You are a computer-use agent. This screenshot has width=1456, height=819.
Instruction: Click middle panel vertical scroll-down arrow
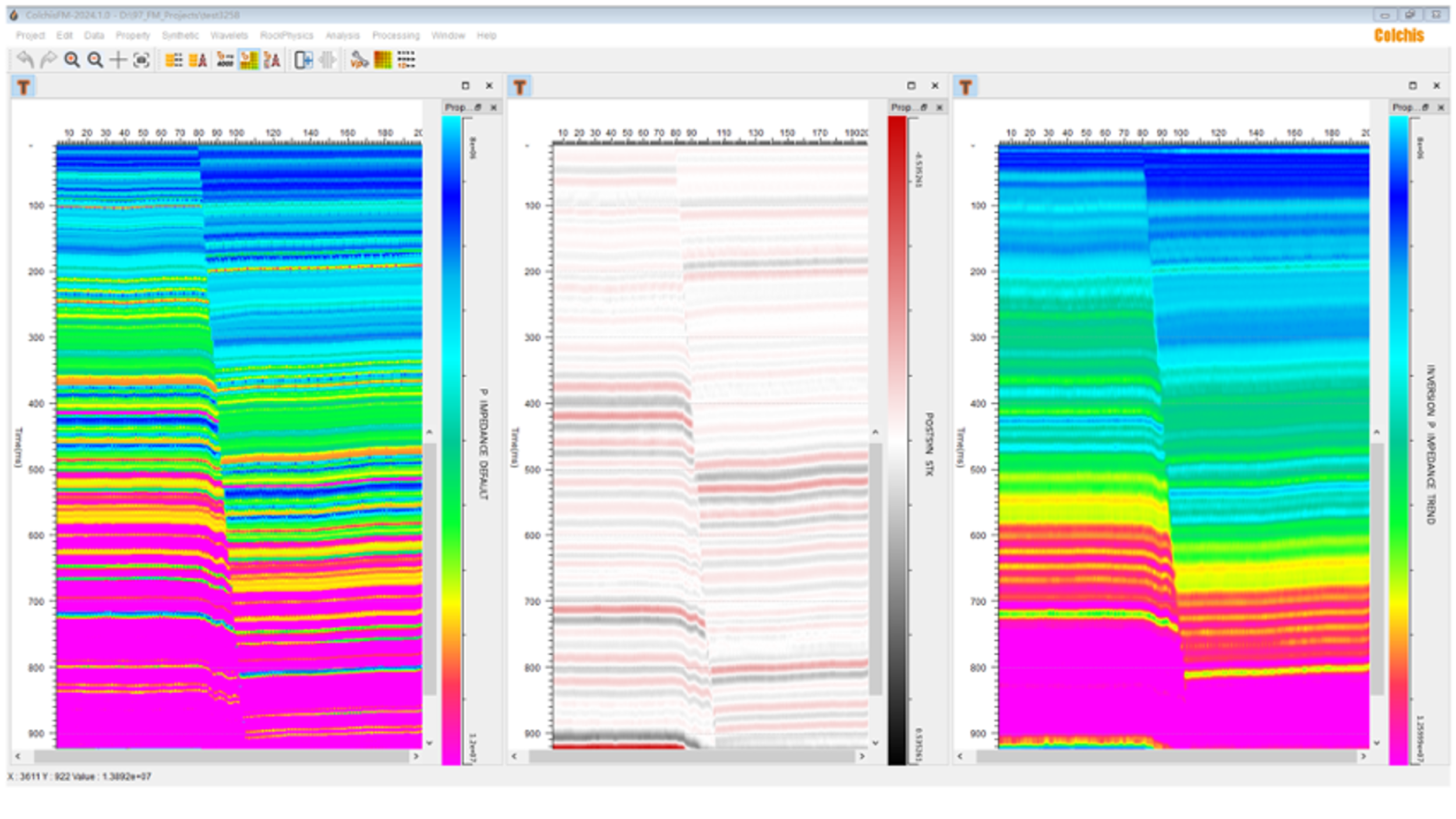pyautogui.click(x=875, y=743)
